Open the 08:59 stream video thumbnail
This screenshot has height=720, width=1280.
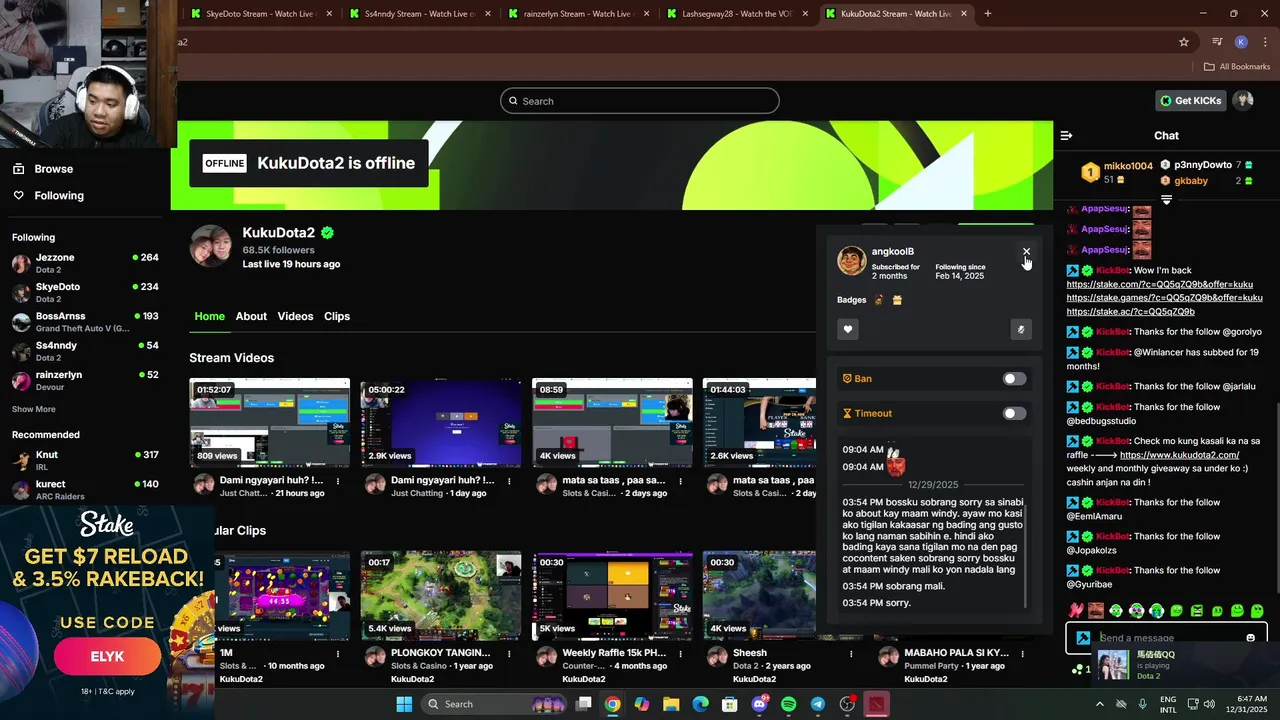coord(612,423)
